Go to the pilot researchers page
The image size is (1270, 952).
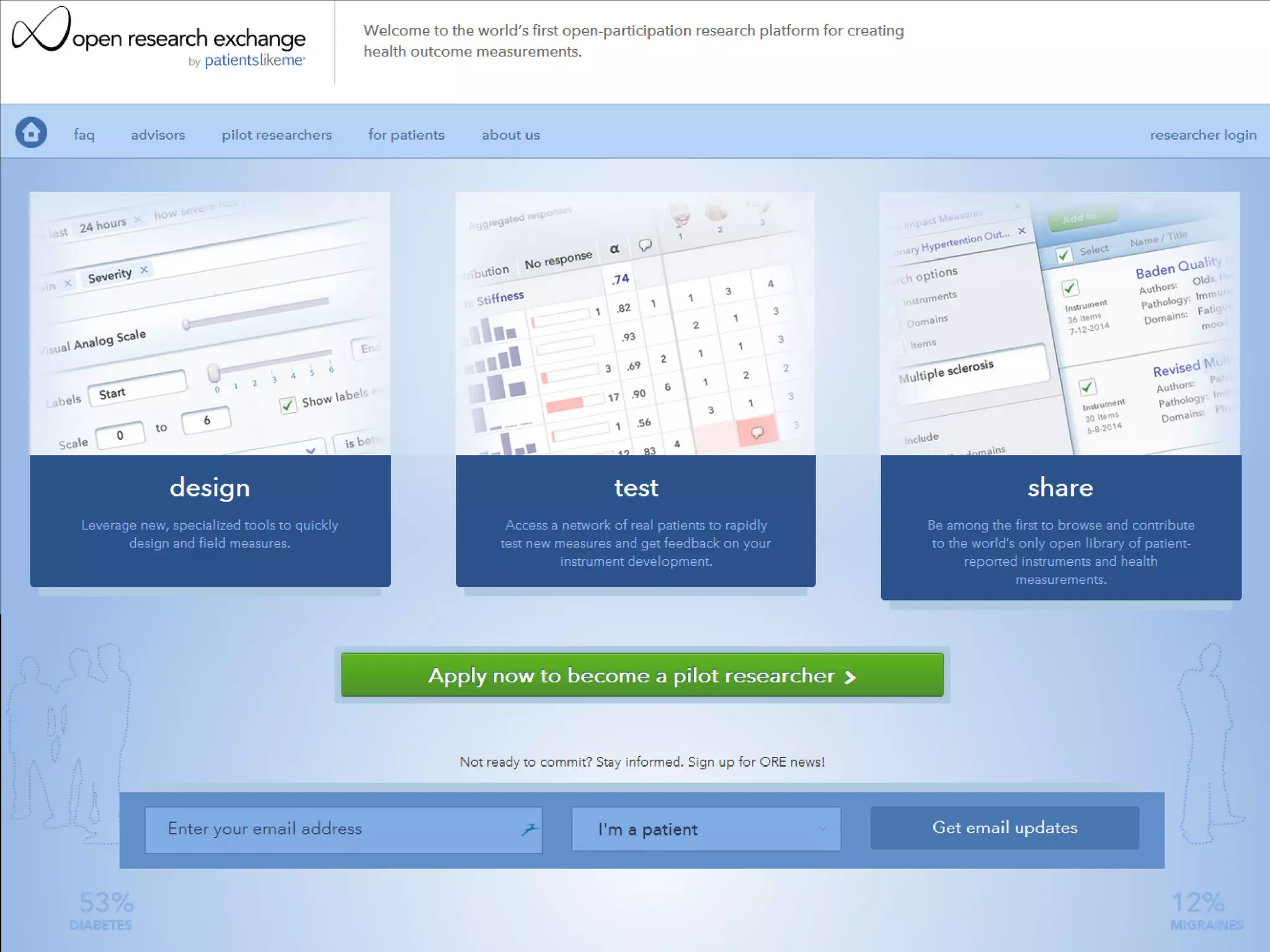coord(277,134)
